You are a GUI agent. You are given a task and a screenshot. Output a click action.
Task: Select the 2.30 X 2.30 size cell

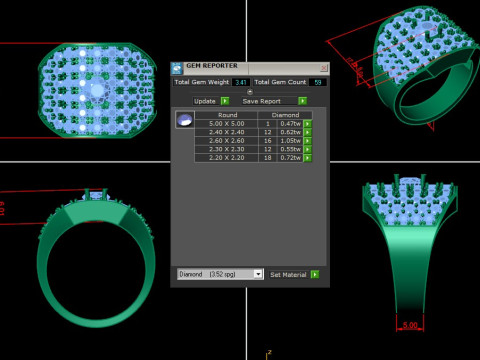pyautogui.click(x=227, y=149)
